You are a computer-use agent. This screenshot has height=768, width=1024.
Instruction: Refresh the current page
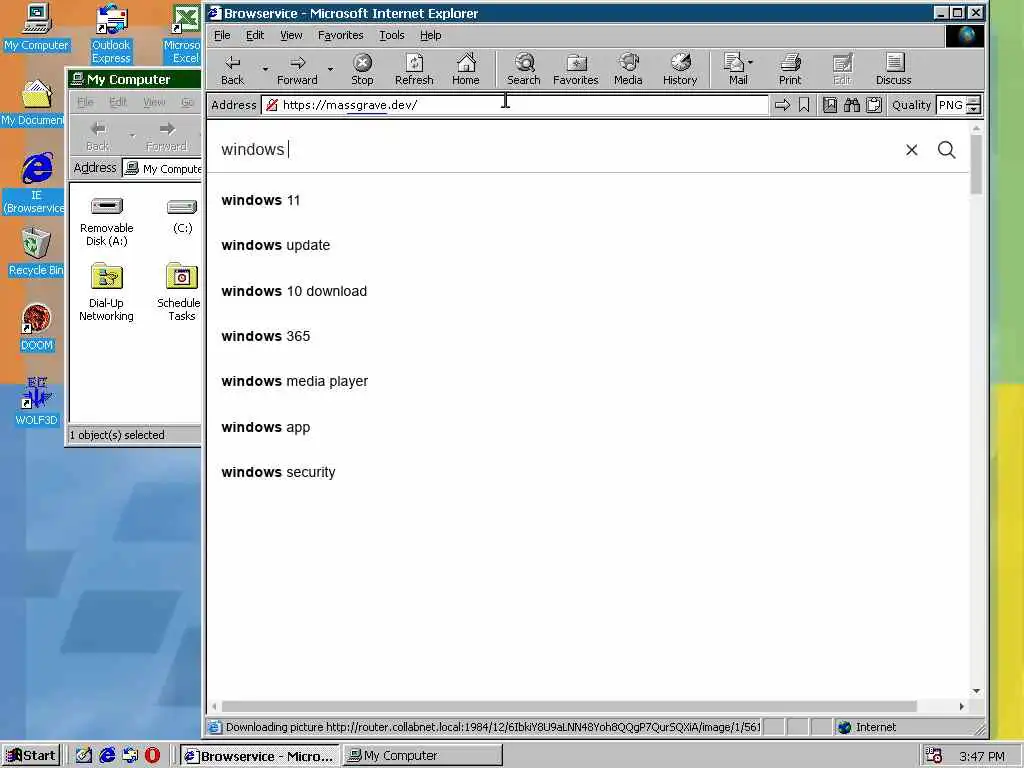coord(414,70)
